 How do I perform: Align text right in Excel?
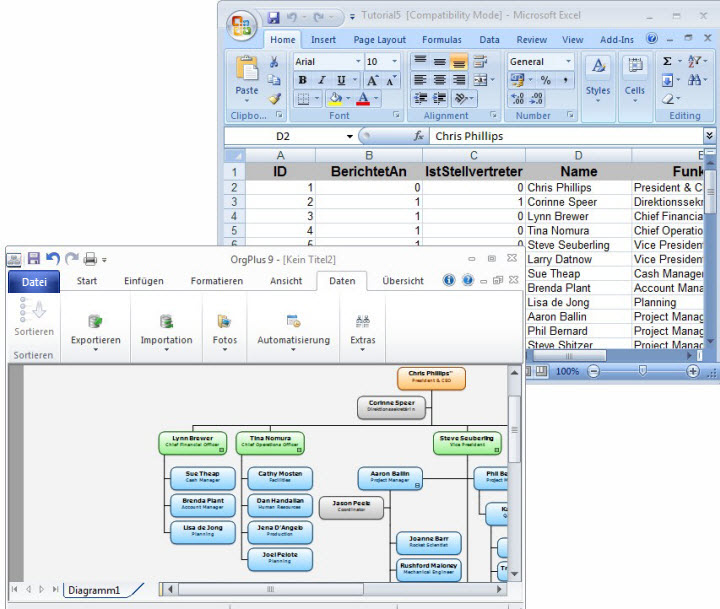[x=459, y=80]
